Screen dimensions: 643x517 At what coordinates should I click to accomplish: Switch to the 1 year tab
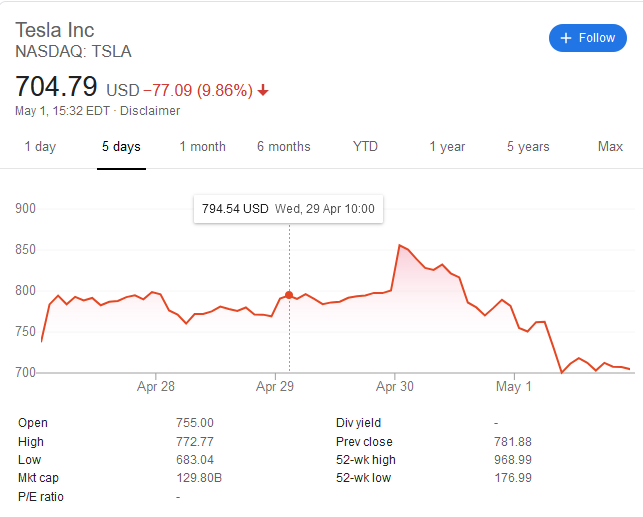coord(447,146)
